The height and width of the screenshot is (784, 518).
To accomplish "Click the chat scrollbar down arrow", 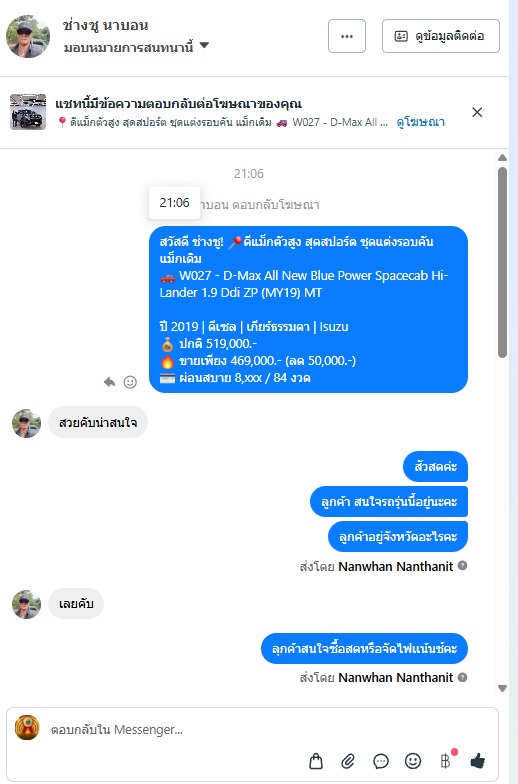I will [x=502, y=688].
